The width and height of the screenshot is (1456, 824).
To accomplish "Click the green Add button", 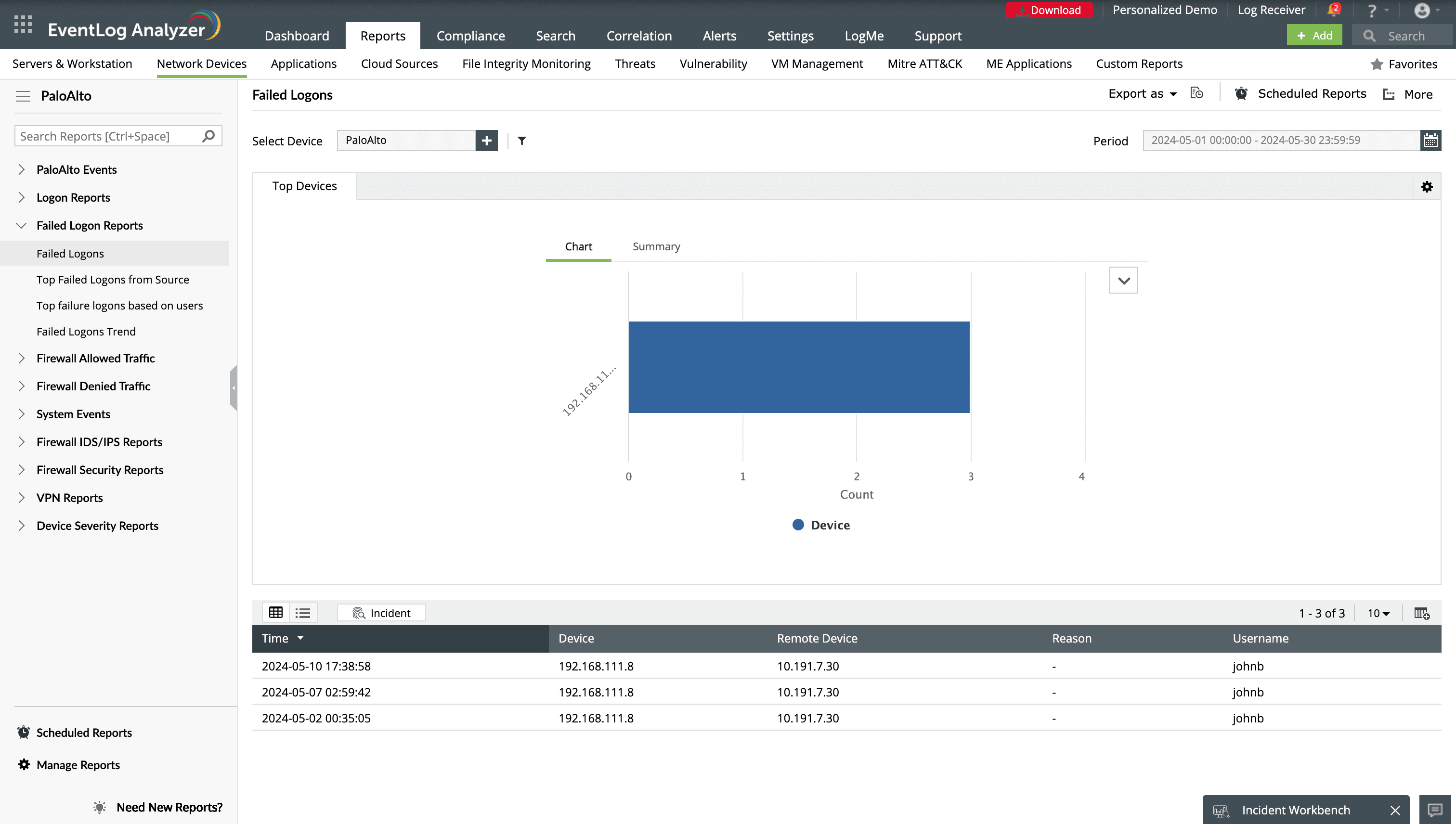I will point(1314,36).
